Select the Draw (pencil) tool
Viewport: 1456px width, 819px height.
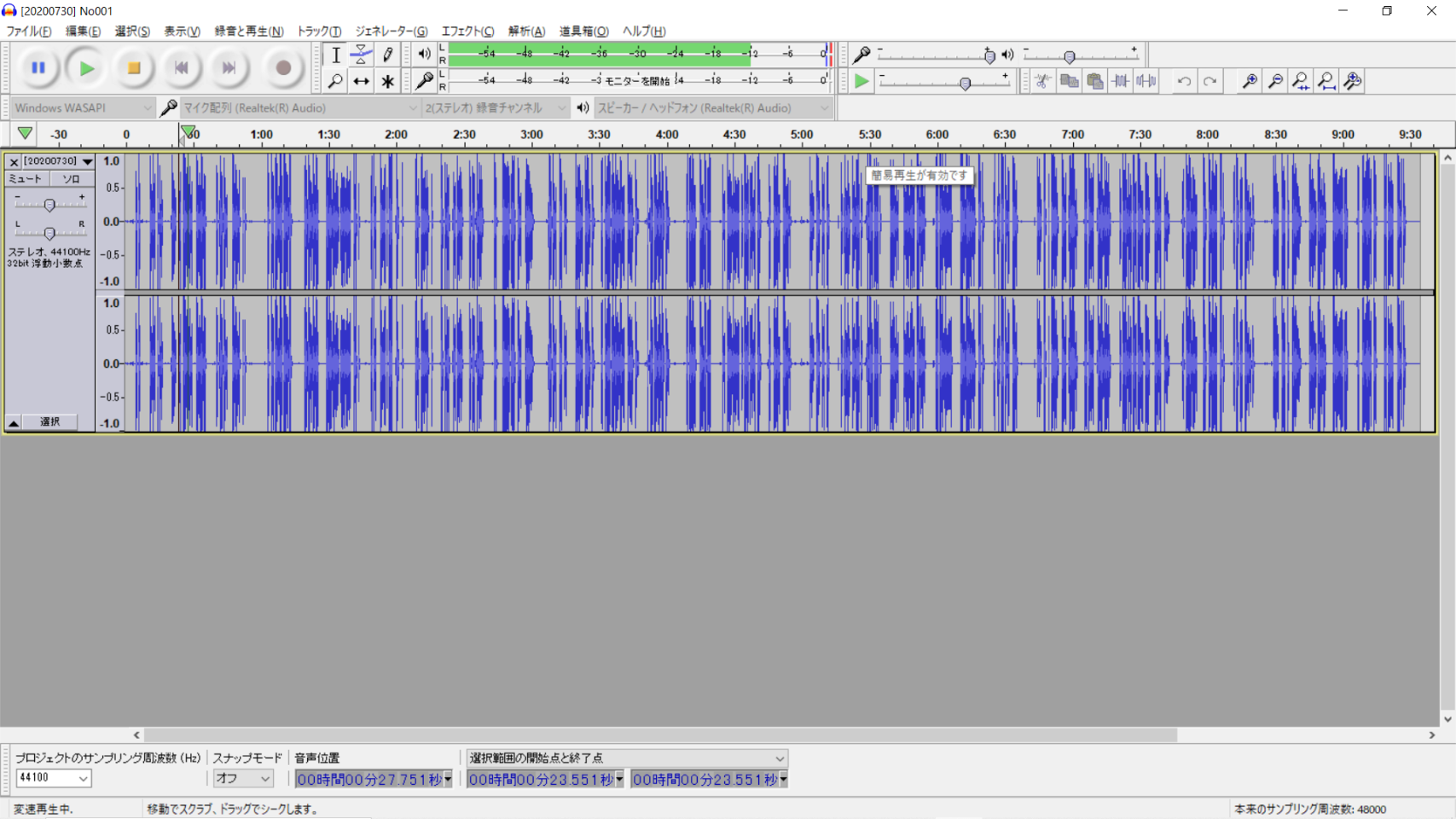coord(388,55)
